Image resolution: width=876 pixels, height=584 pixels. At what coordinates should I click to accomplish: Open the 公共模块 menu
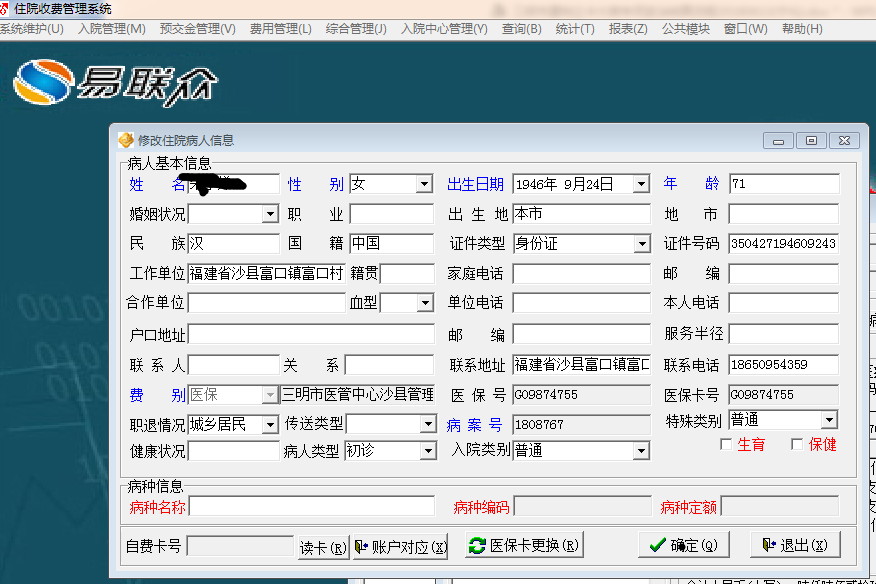pos(685,29)
